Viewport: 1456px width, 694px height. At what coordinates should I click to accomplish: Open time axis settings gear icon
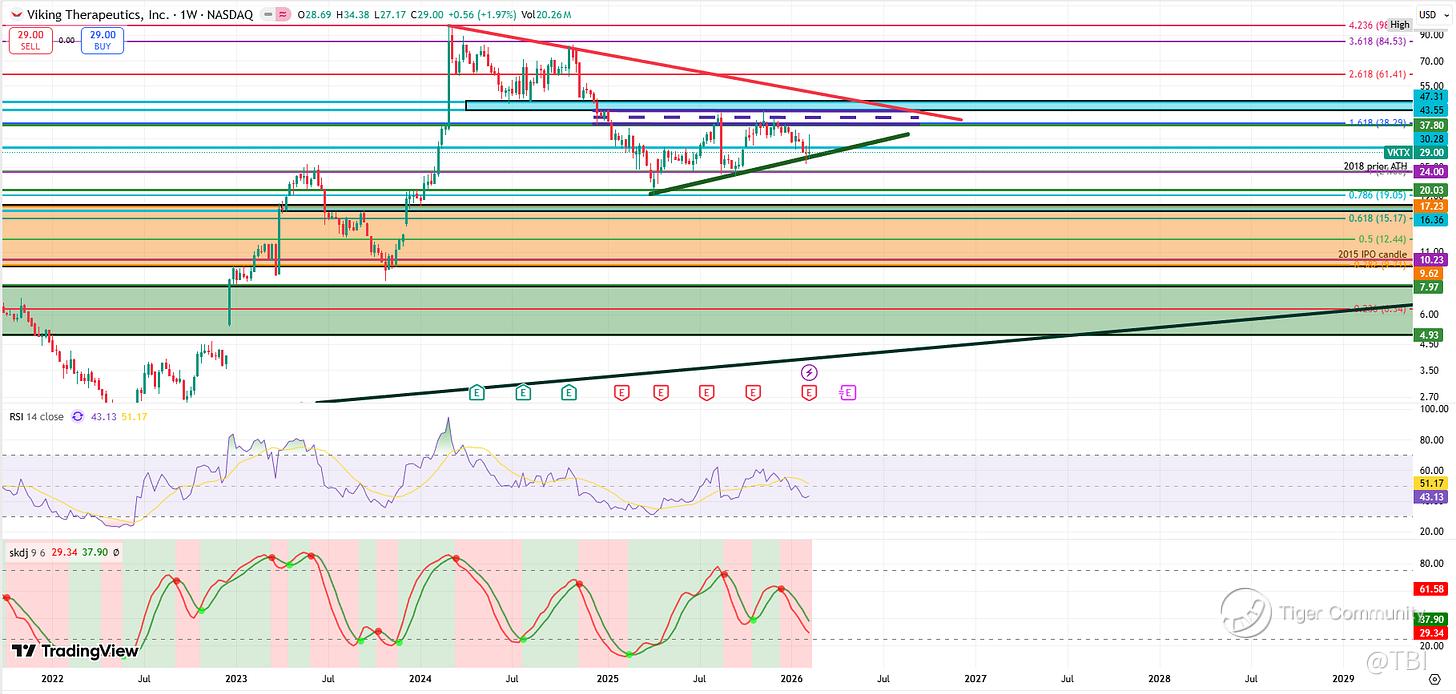coord(1434,679)
